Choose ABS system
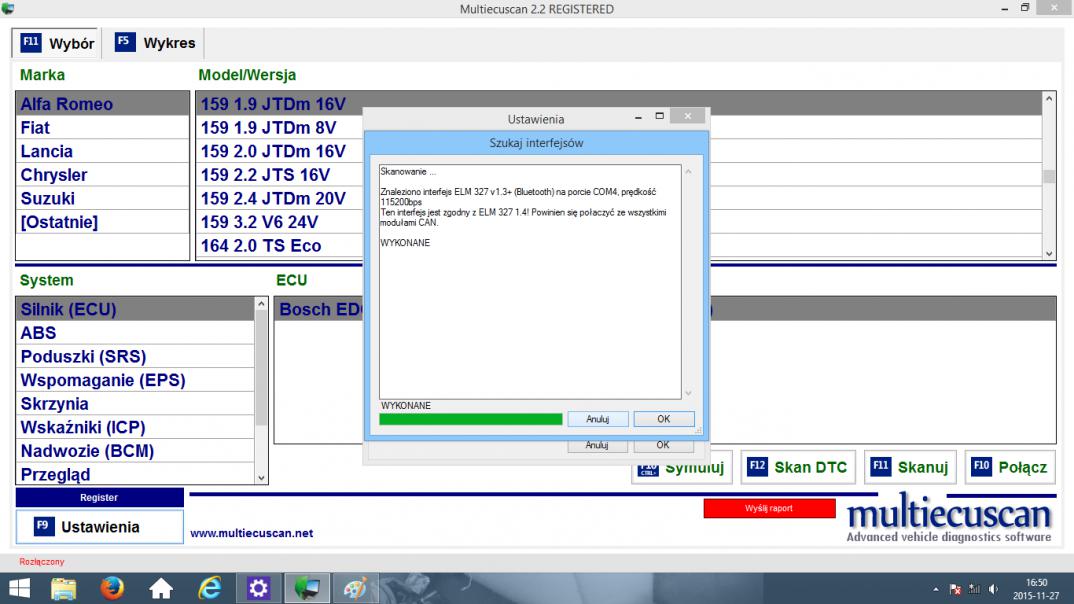The height and width of the screenshot is (604, 1074). pos(136,333)
